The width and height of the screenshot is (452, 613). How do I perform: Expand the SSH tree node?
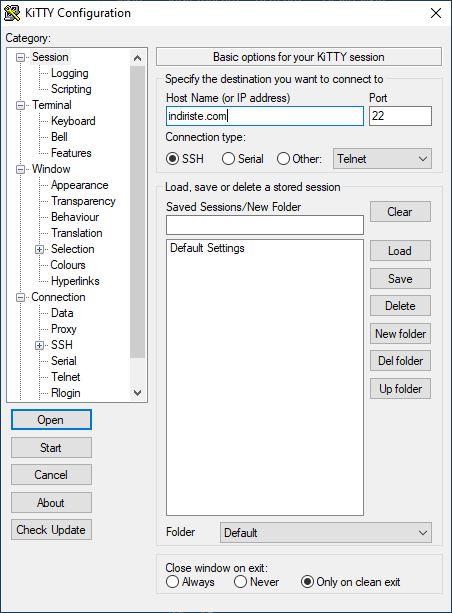point(39,345)
